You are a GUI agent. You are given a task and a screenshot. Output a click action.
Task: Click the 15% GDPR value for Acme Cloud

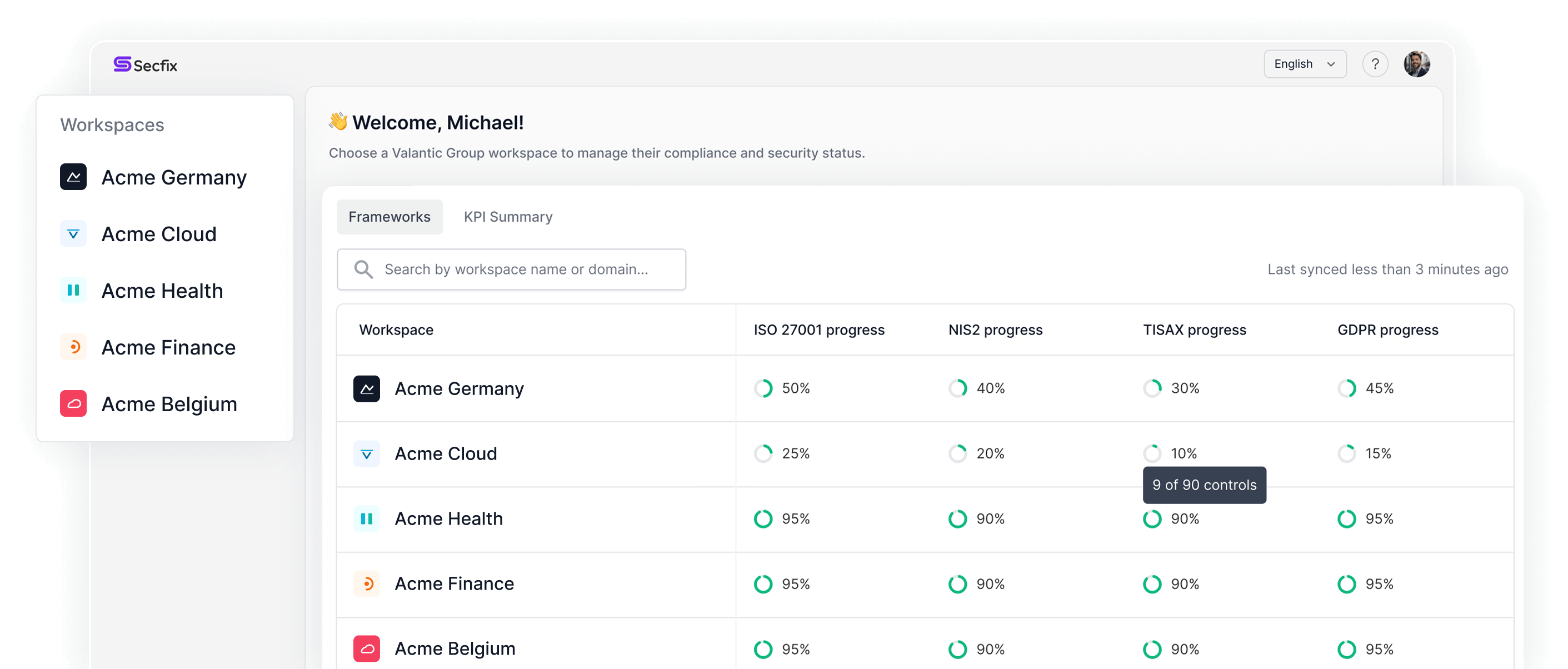click(x=1378, y=453)
